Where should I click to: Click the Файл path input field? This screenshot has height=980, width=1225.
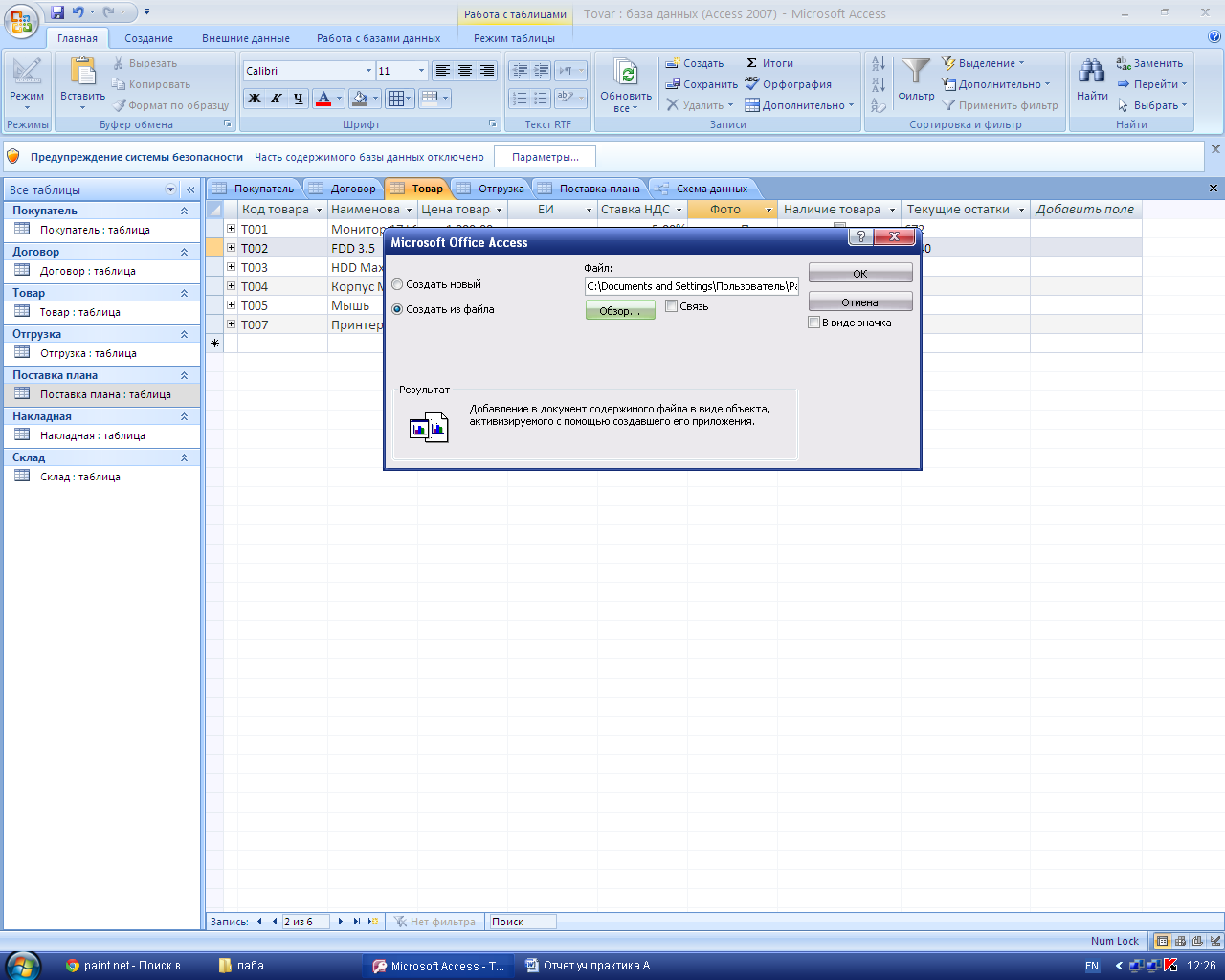point(692,286)
